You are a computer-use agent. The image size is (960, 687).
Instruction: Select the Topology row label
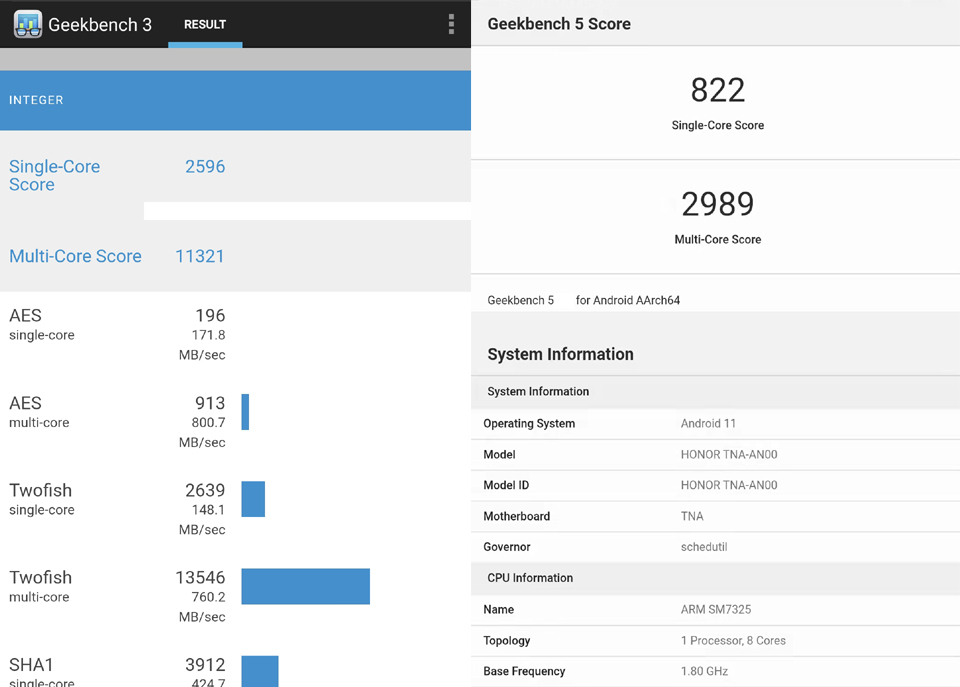[x=507, y=641]
